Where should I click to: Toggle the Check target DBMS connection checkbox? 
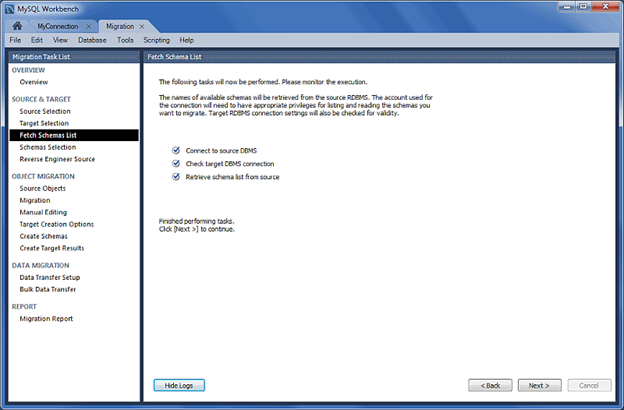click(x=176, y=163)
